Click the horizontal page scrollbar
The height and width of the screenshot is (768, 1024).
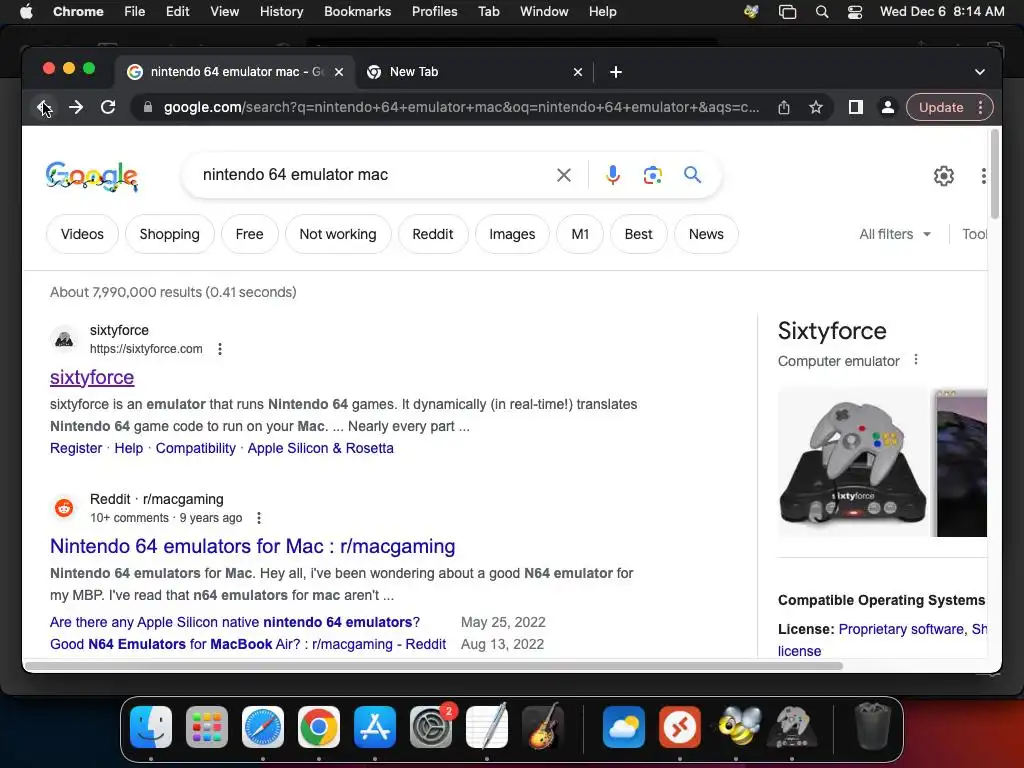434,666
